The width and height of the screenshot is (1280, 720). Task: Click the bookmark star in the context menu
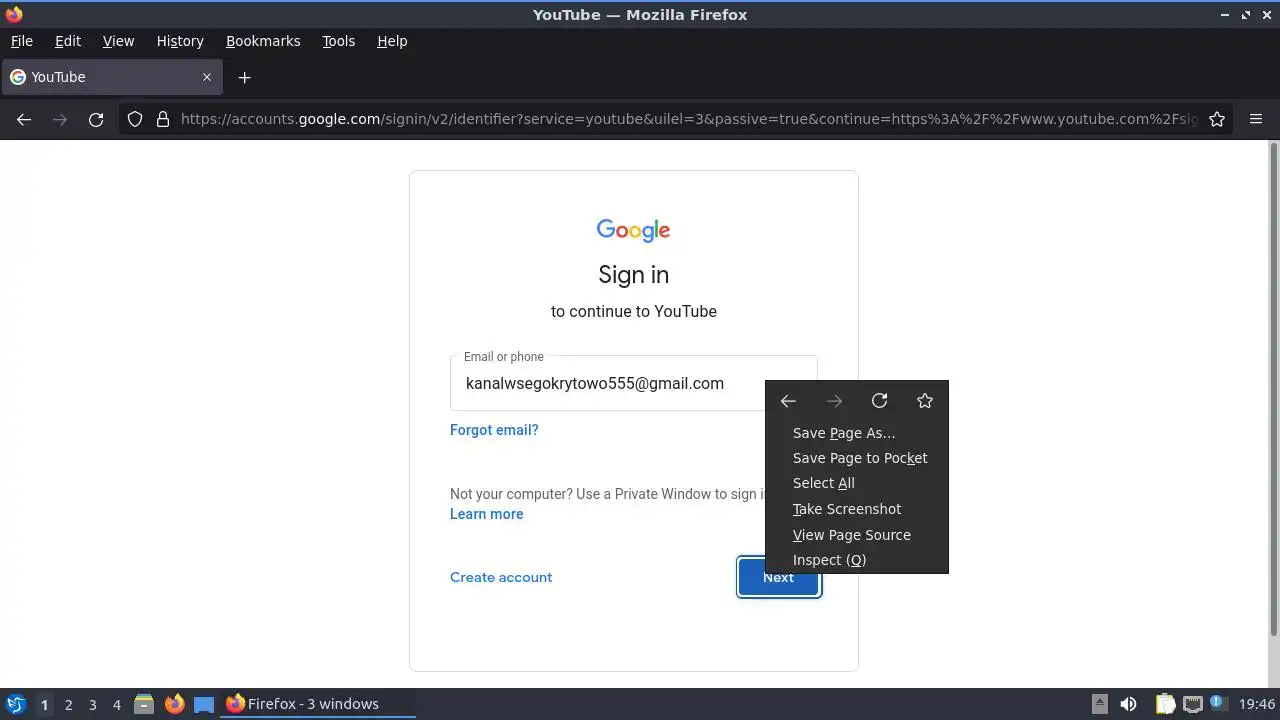(925, 401)
